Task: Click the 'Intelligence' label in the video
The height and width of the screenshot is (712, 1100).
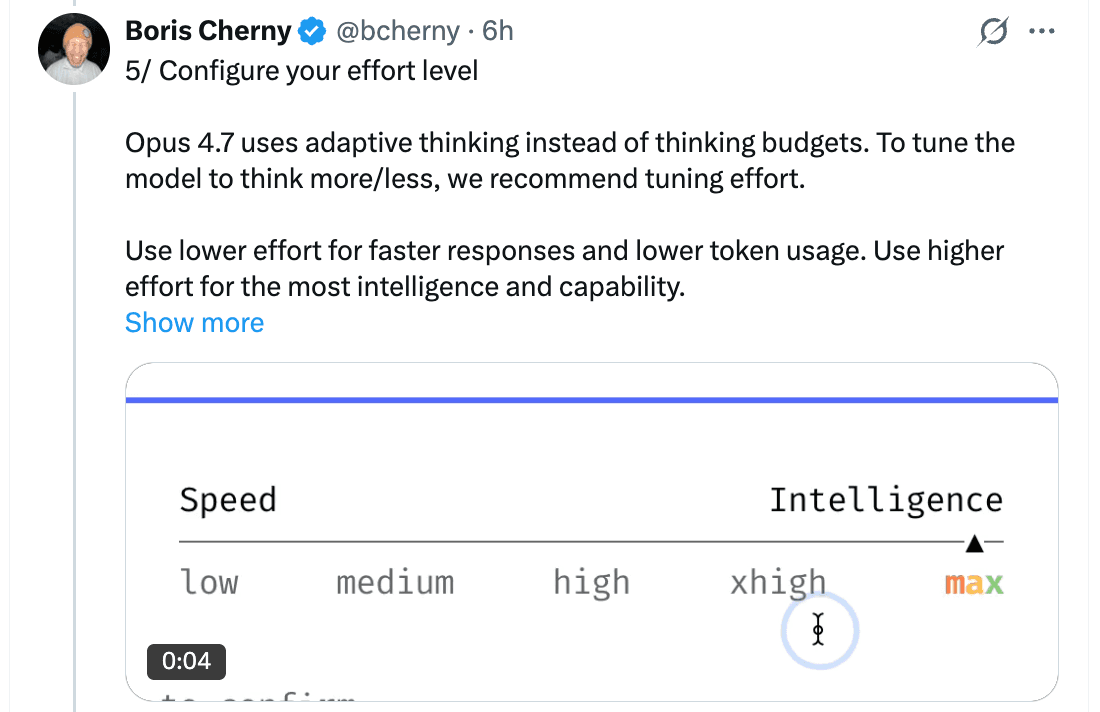Action: point(886,499)
